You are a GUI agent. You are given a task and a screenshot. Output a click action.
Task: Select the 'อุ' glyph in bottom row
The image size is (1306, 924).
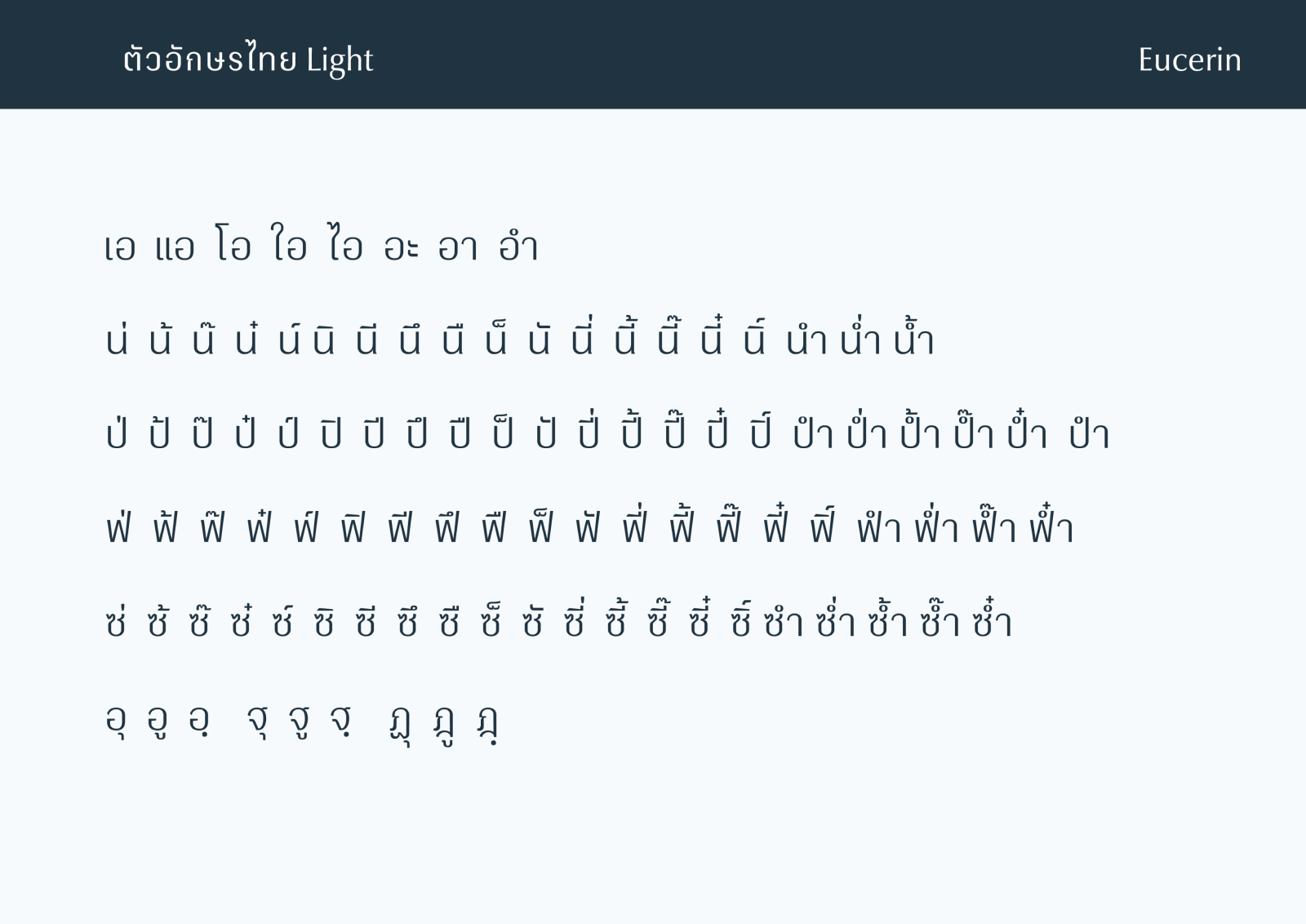point(117,721)
